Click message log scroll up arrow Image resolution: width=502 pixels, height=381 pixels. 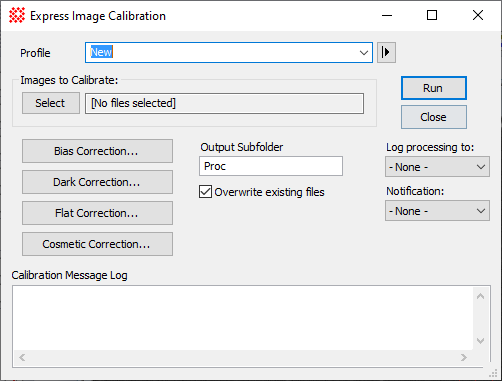tap(480, 296)
